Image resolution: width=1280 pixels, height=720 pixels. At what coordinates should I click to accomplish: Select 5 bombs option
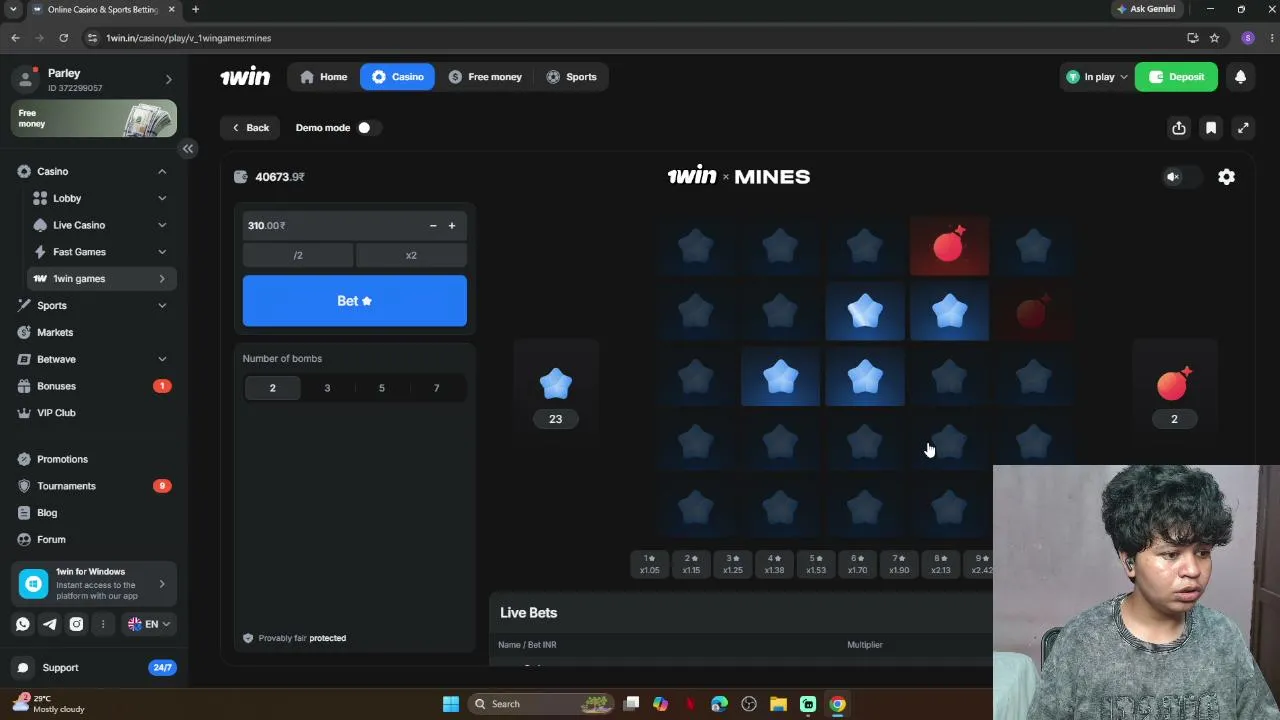[x=381, y=388]
